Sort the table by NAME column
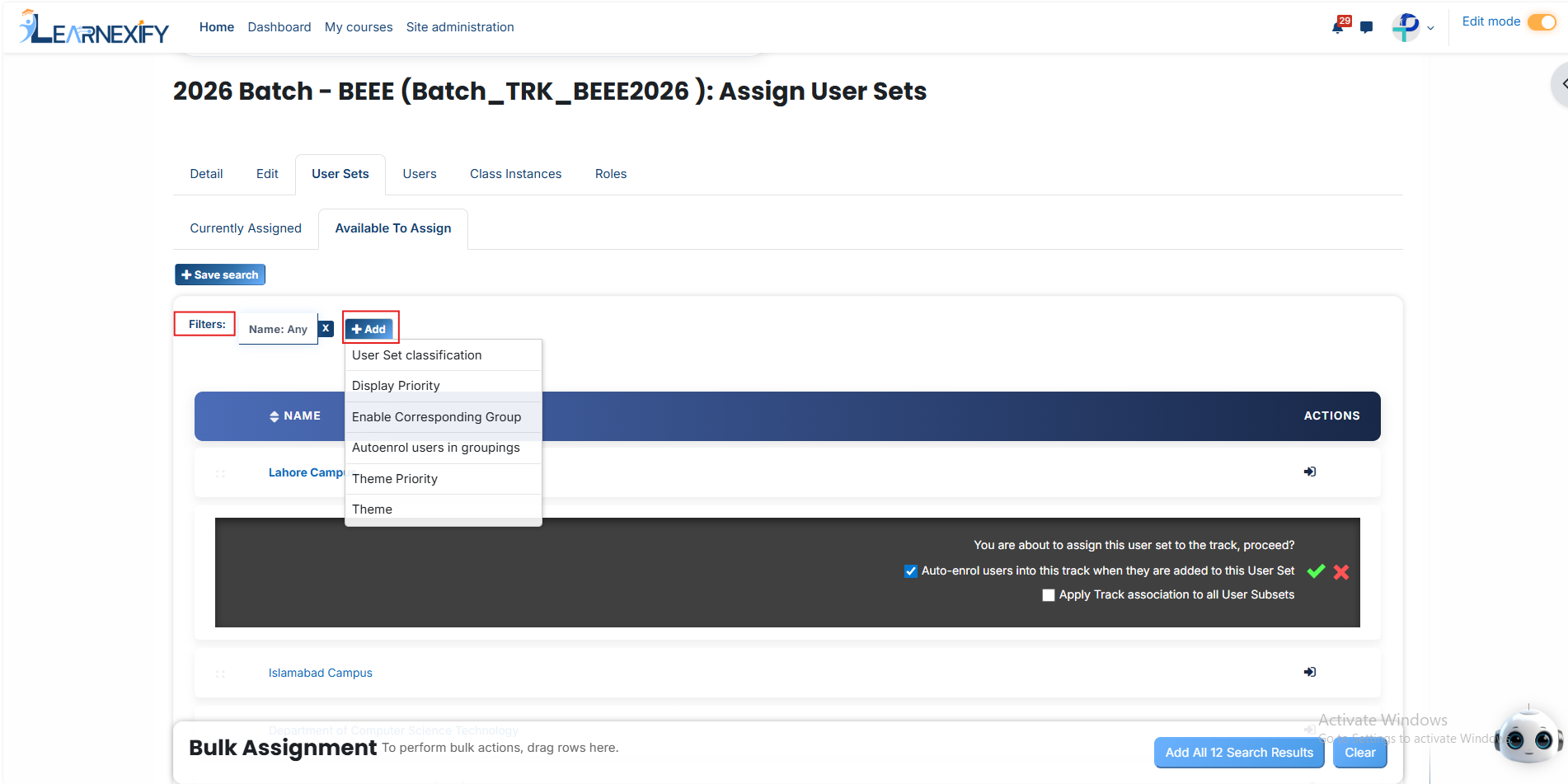 (295, 416)
